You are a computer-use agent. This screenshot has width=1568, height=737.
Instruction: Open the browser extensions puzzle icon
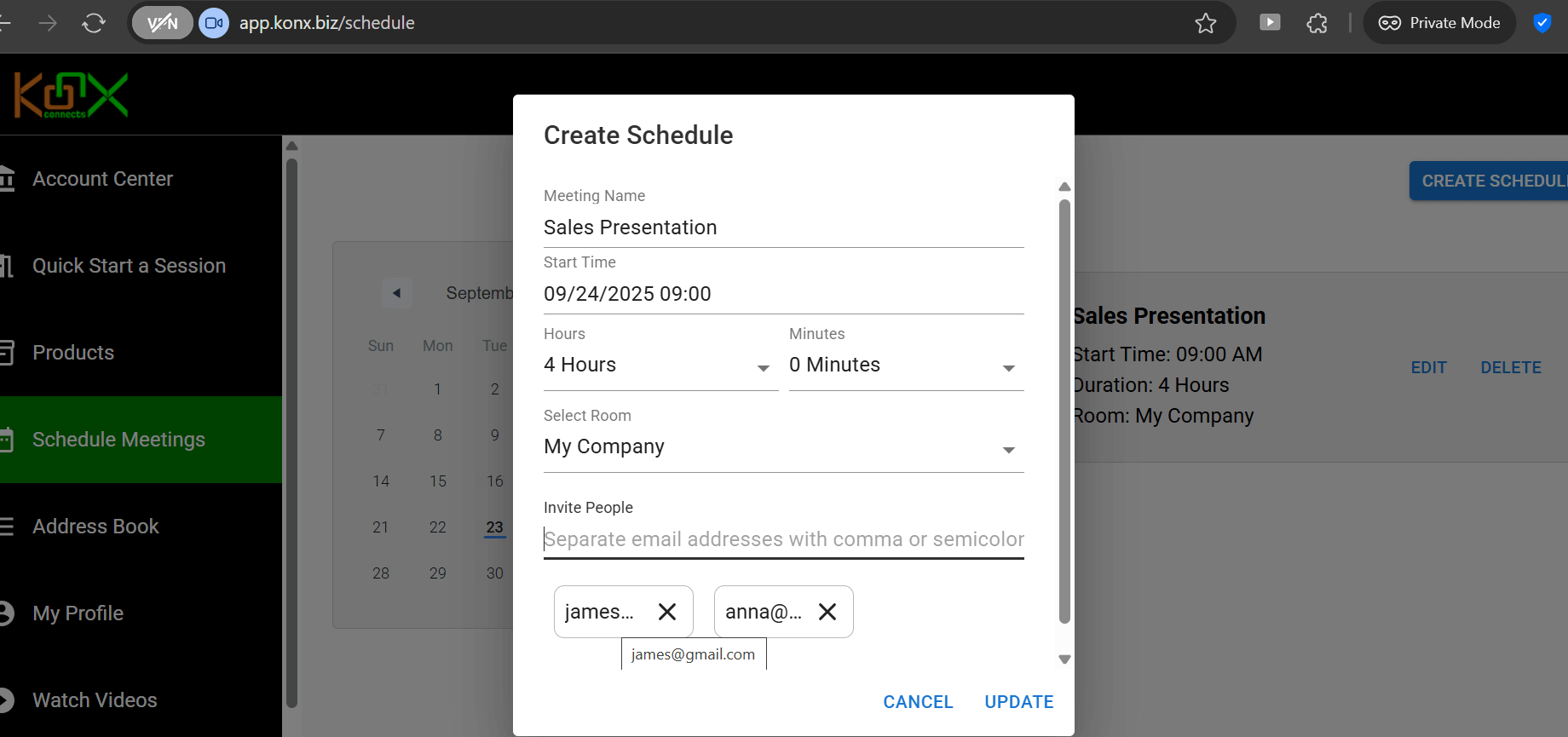(x=1317, y=23)
